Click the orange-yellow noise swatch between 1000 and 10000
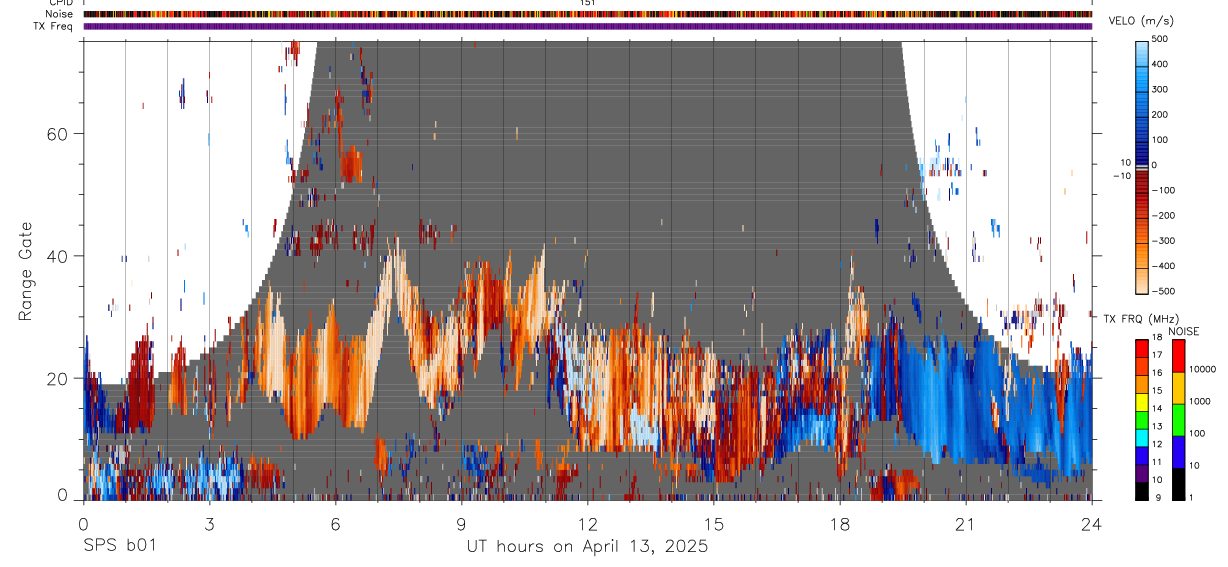This screenshot has width=1228, height=567. point(1177,388)
